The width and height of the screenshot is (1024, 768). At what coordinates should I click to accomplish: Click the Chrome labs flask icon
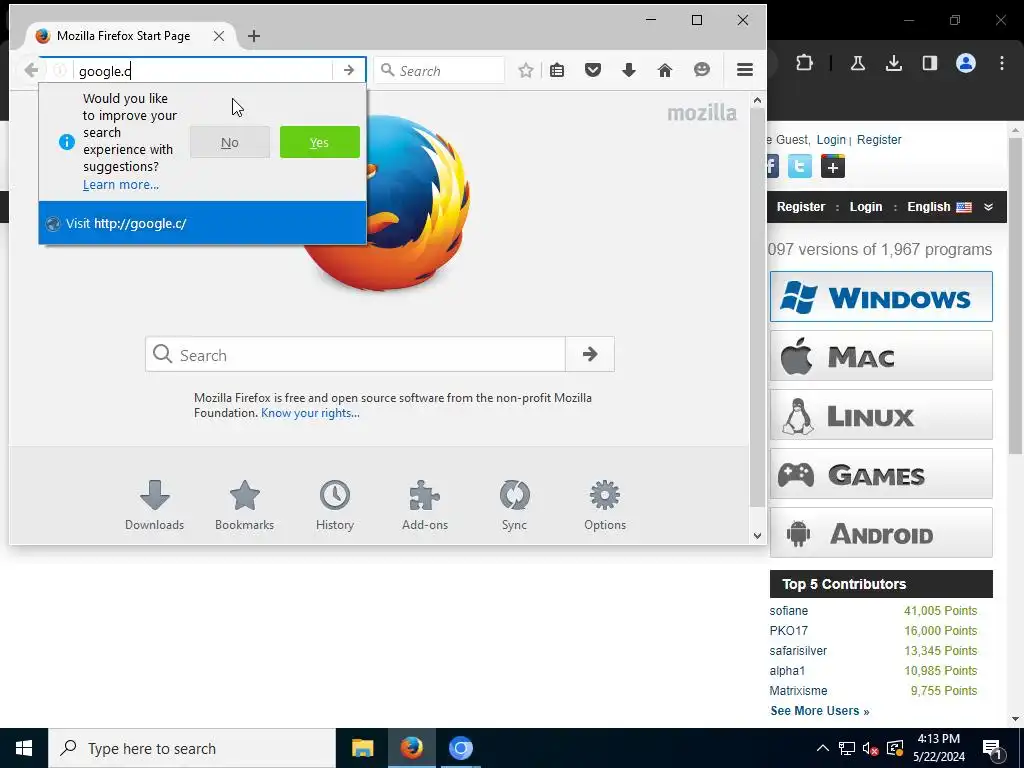858,63
